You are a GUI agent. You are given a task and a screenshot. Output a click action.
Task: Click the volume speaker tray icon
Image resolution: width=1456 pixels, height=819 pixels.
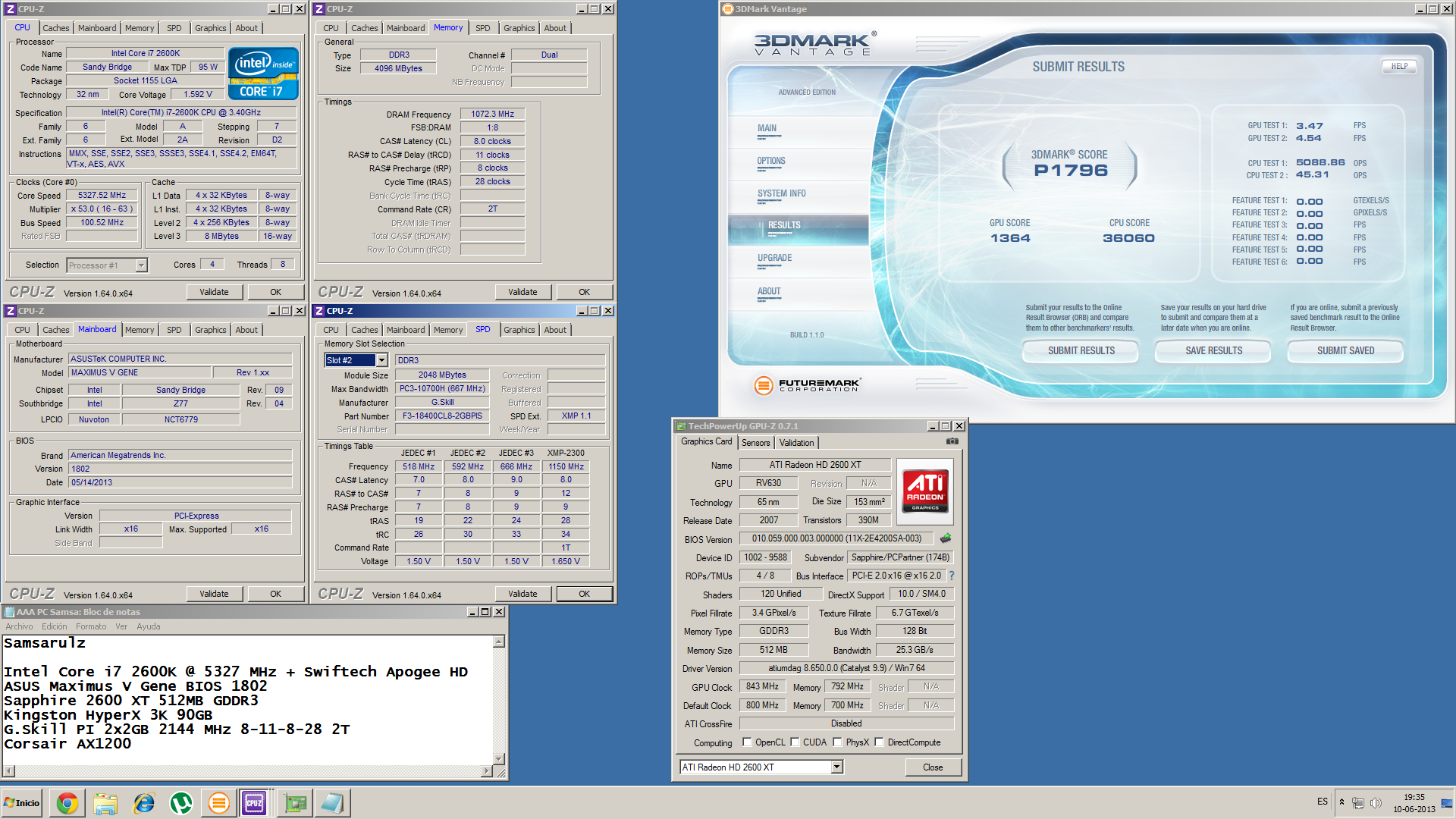(1376, 802)
